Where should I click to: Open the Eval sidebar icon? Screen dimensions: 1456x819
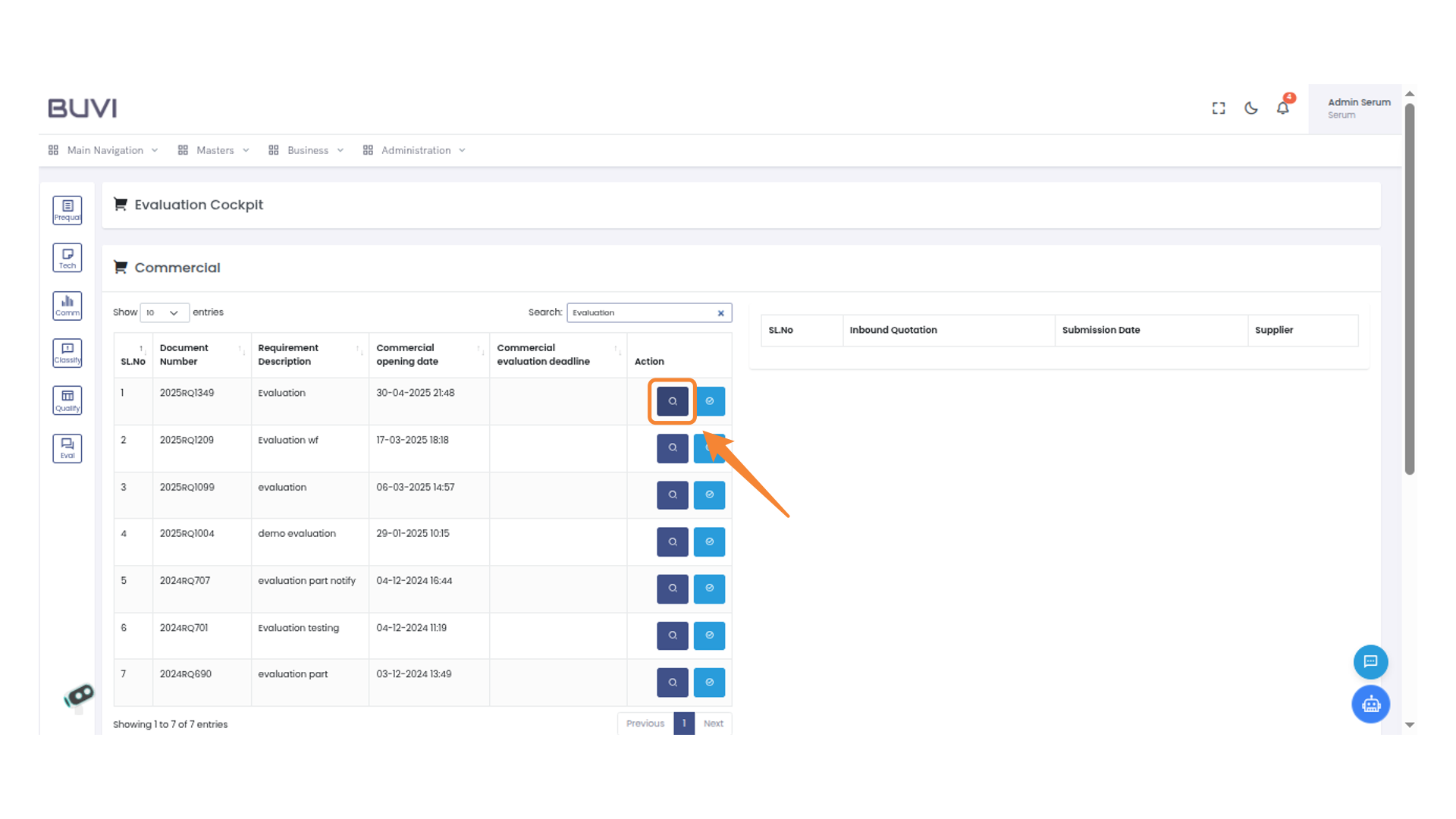click(67, 448)
